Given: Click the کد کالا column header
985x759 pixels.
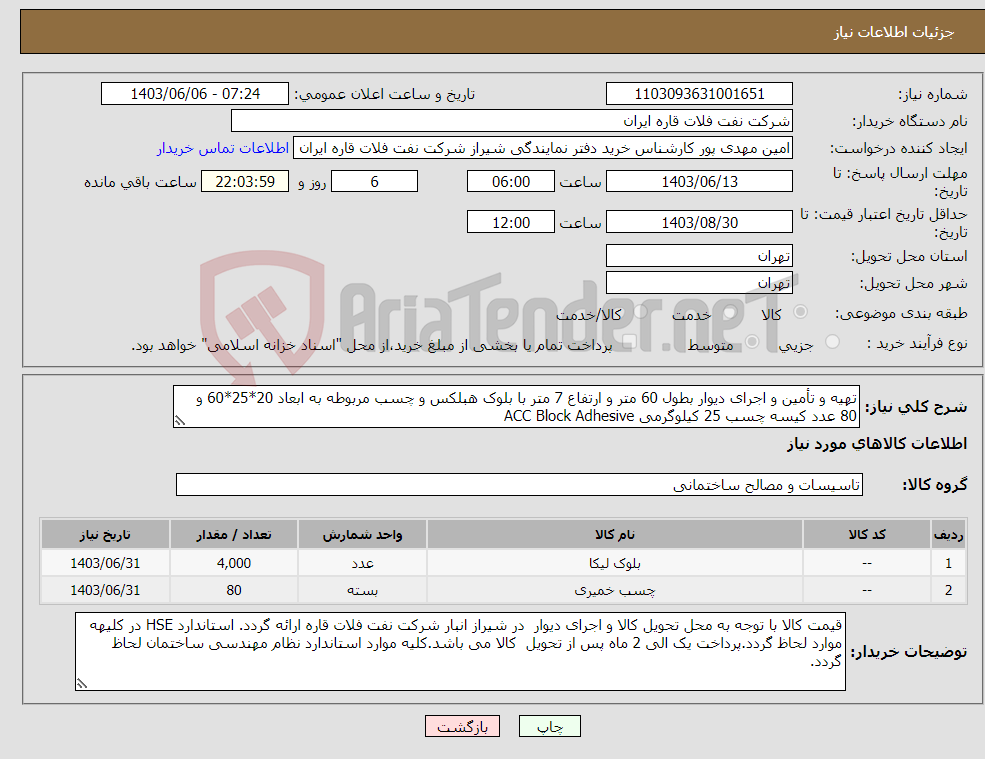Looking at the screenshot, I should tap(867, 535).
